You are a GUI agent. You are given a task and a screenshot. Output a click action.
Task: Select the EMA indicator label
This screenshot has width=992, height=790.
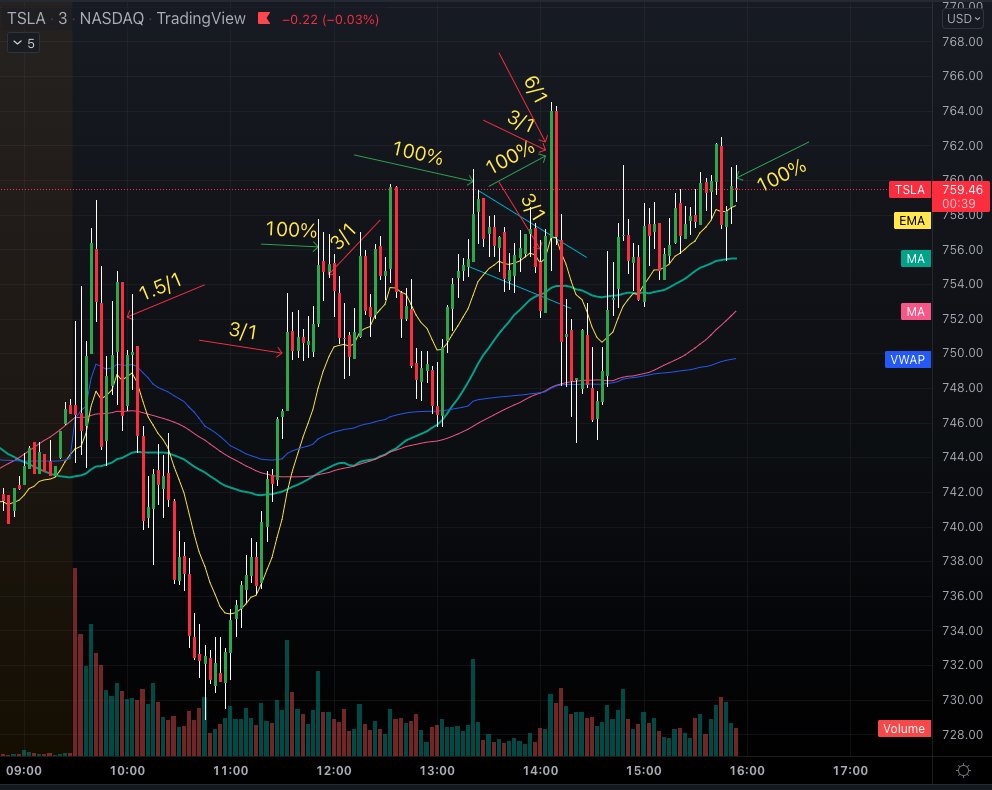click(912, 221)
